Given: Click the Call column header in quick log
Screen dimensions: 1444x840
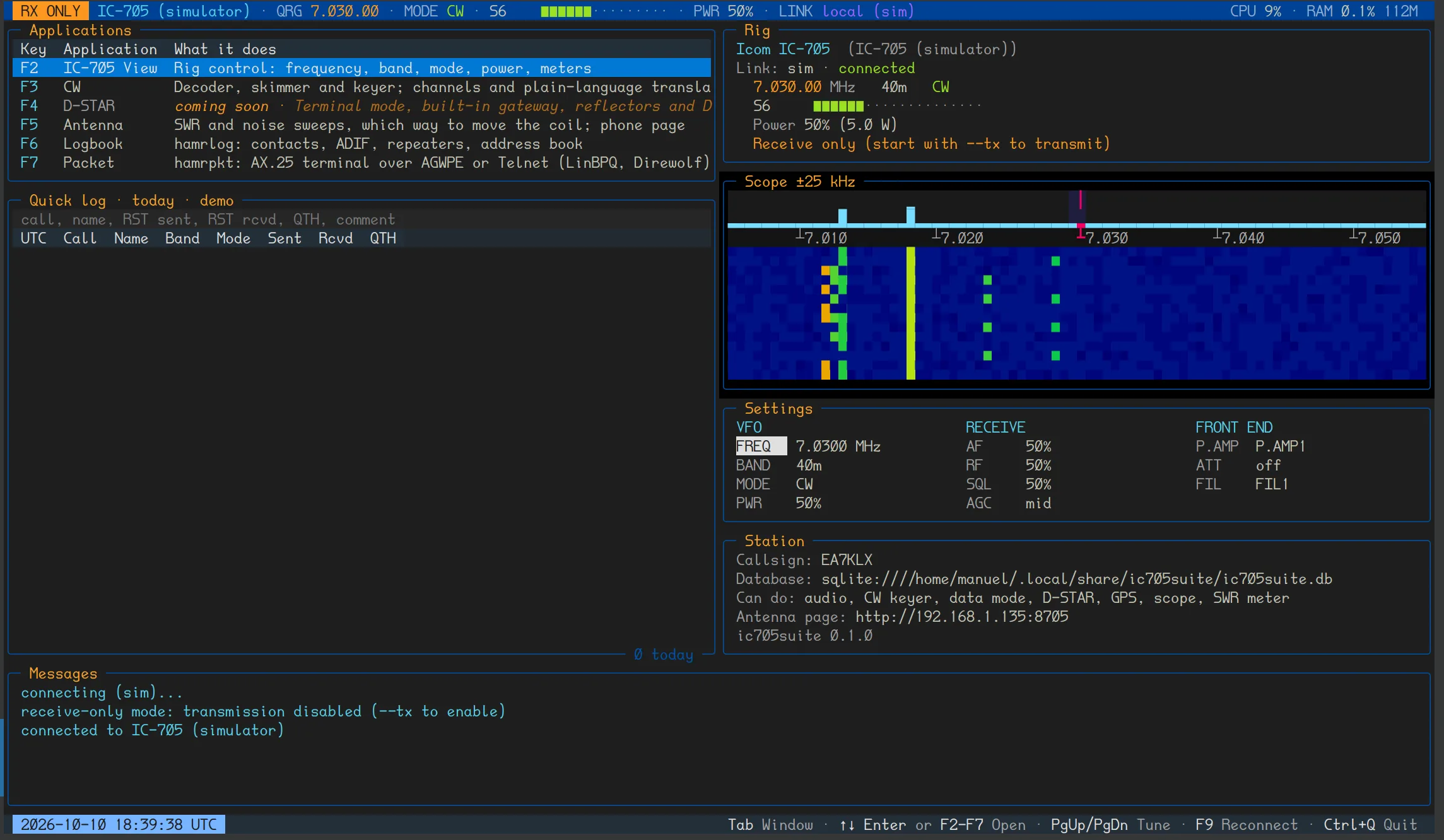Looking at the screenshot, I should pyautogui.click(x=80, y=238).
